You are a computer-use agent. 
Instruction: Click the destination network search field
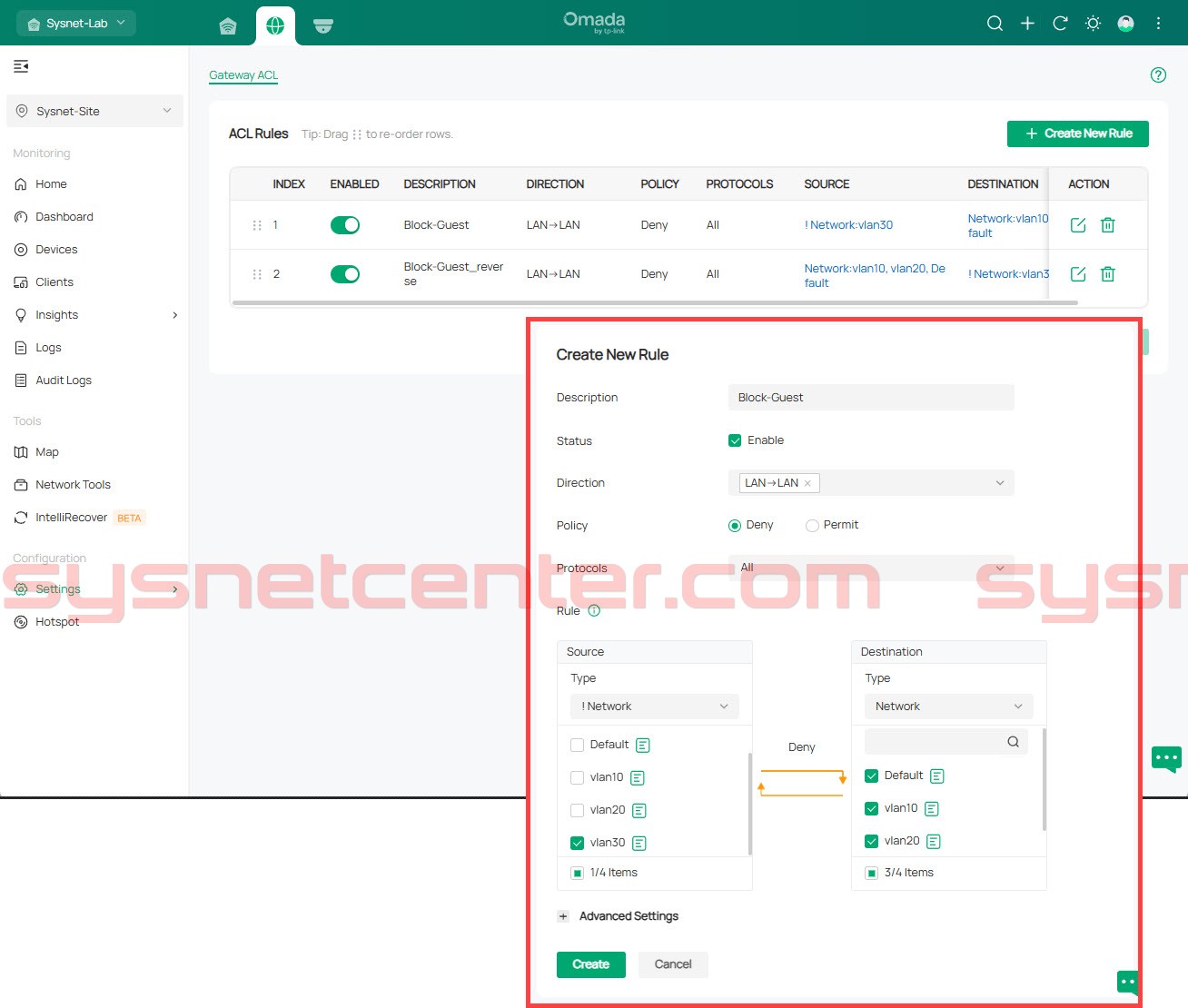tap(936, 742)
